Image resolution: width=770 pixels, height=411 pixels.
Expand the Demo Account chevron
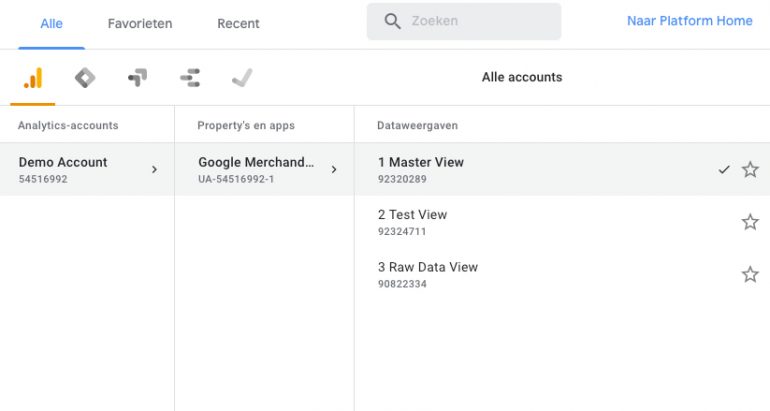tap(154, 169)
